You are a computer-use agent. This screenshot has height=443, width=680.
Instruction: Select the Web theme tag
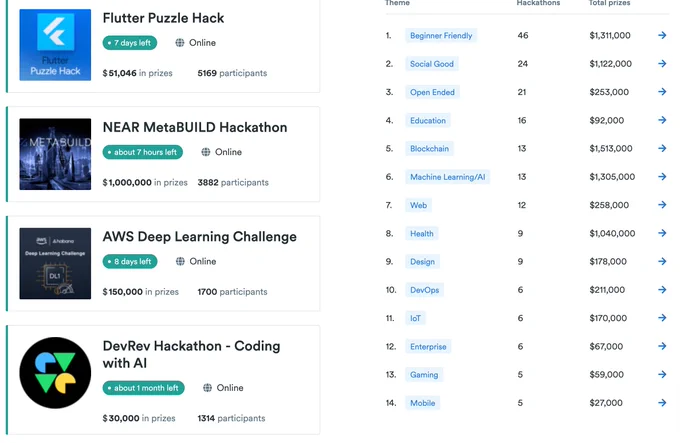pos(418,205)
